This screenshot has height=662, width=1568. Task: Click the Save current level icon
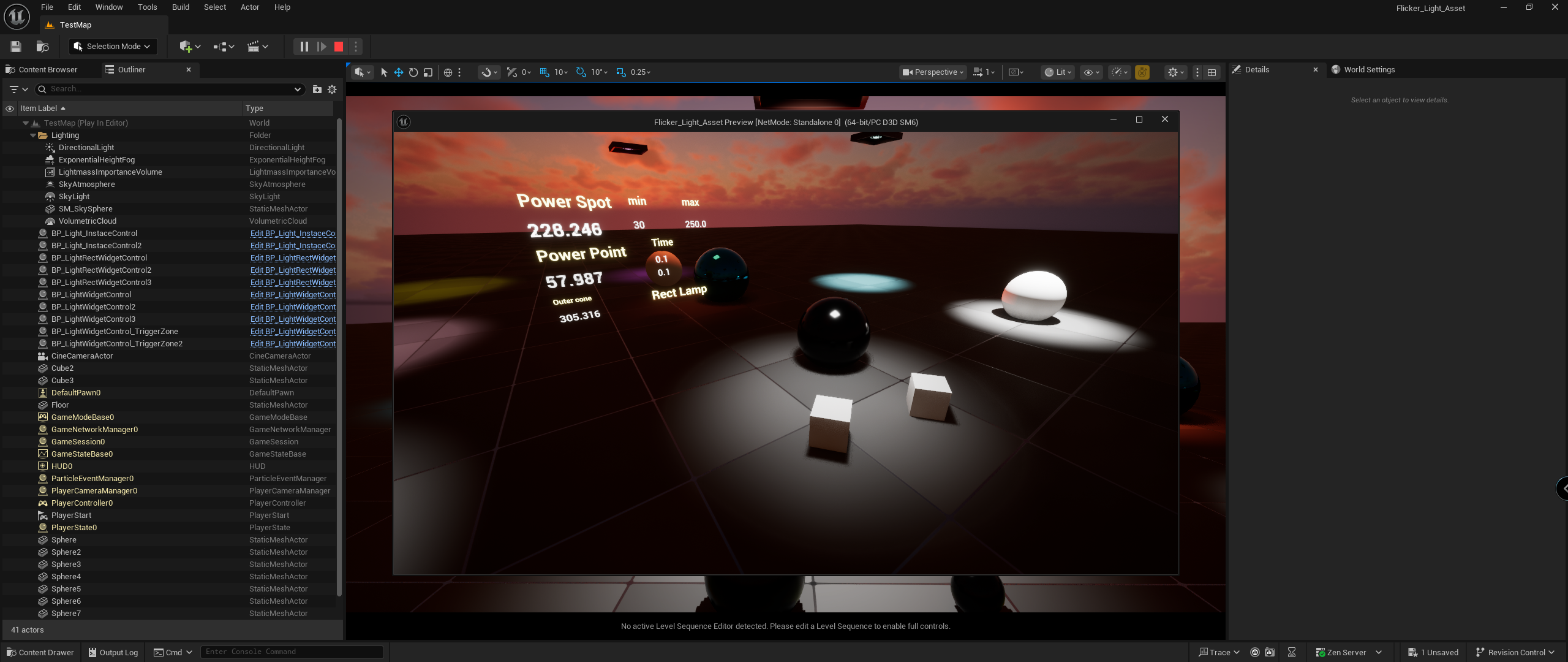tap(16, 47)
